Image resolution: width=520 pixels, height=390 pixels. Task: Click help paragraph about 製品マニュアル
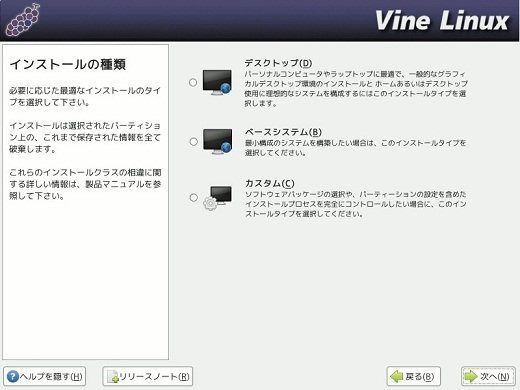click(x=85, y=184)
